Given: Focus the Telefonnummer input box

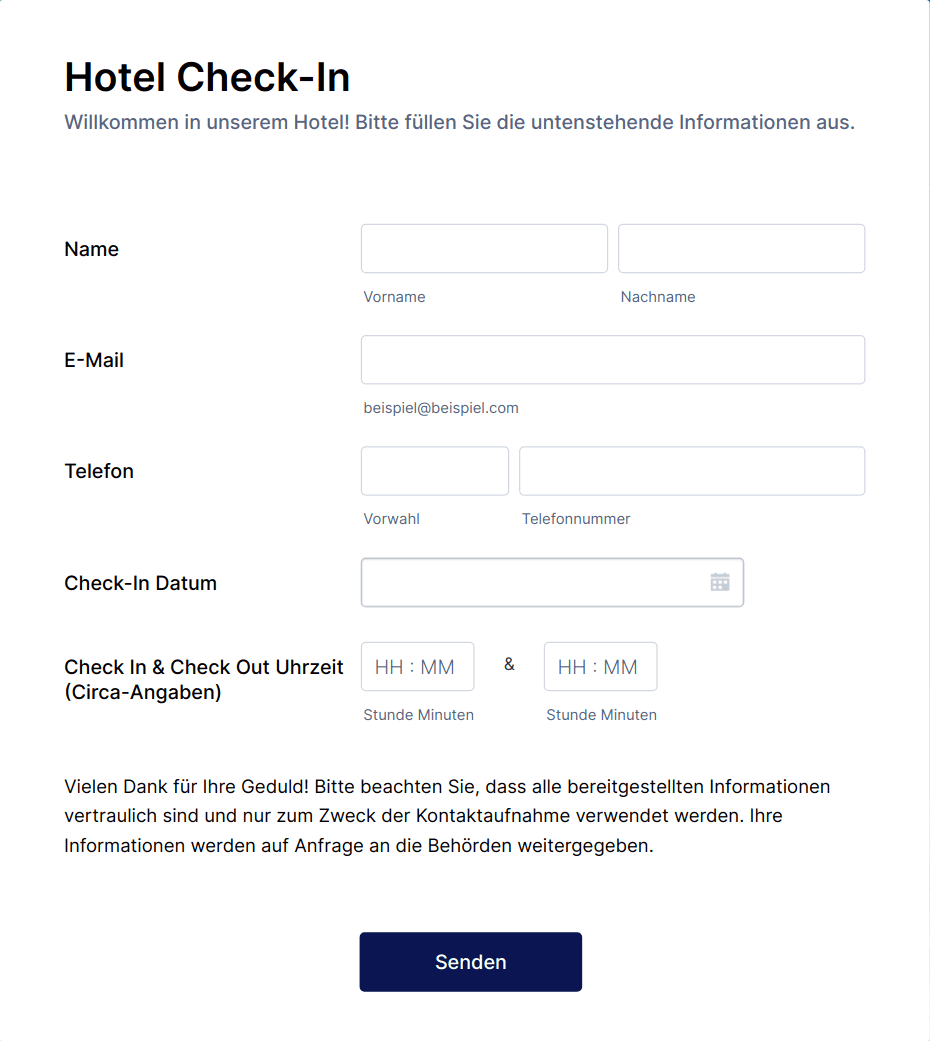Looking at the screenshot, I should (692, 471).
